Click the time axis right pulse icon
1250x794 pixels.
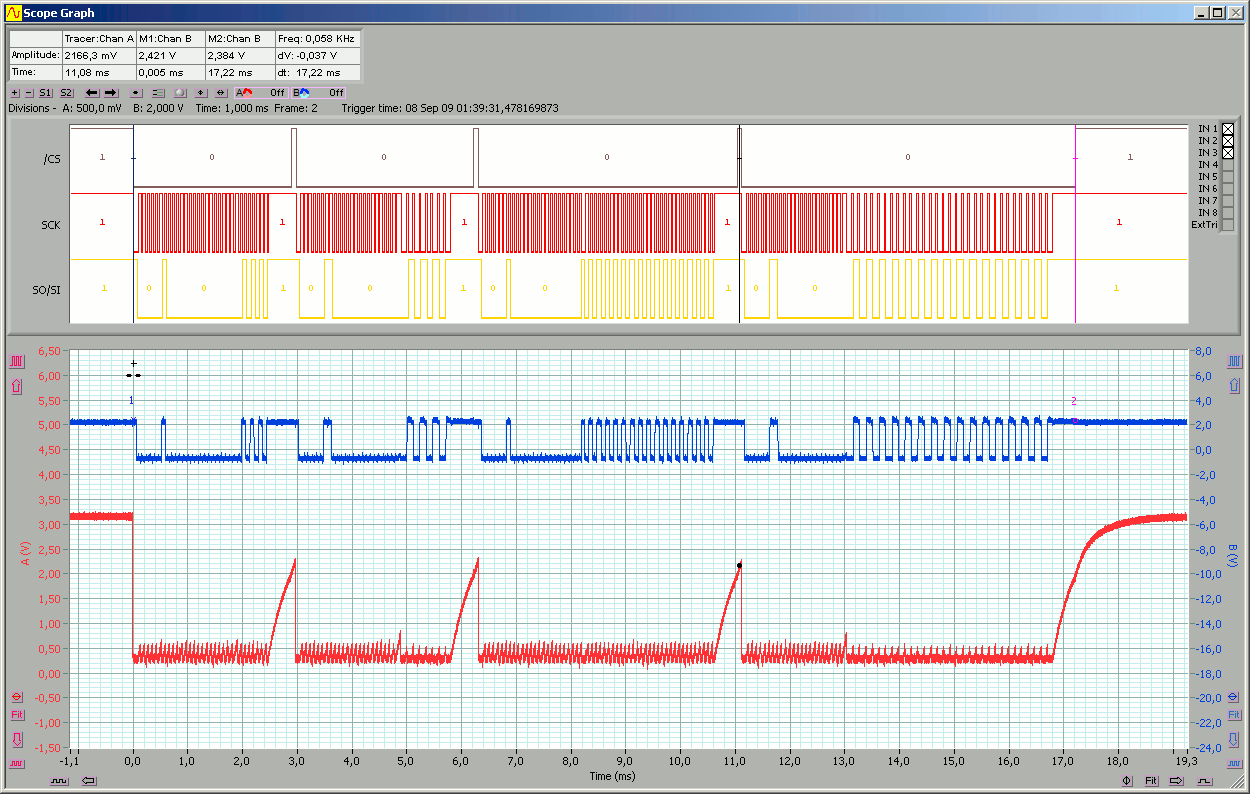pyautogui.click(x=1203, y=781)
